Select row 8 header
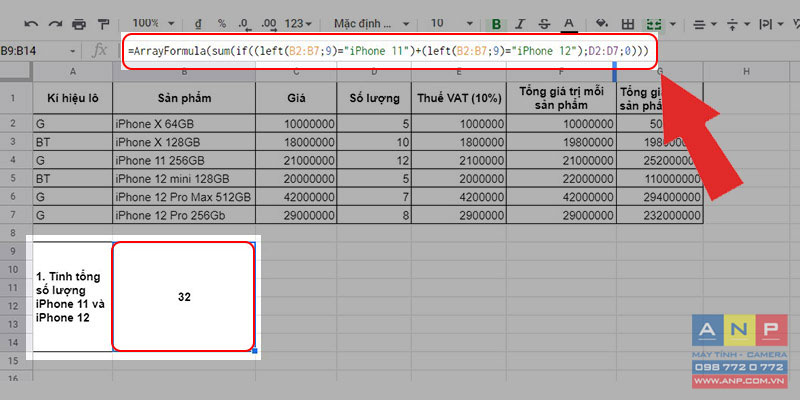The height and width of the screenshot is (400, 800). (x=16, y=233)
